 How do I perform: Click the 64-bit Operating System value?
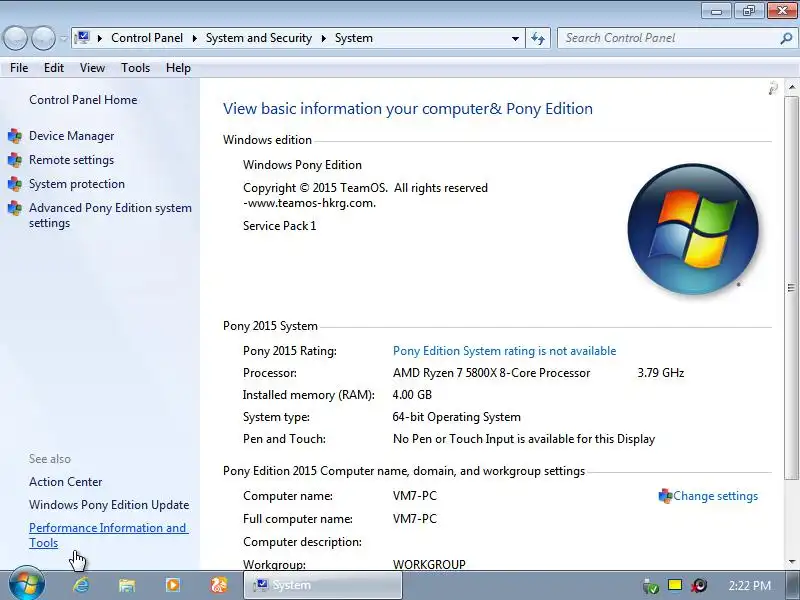pos(457,417)
